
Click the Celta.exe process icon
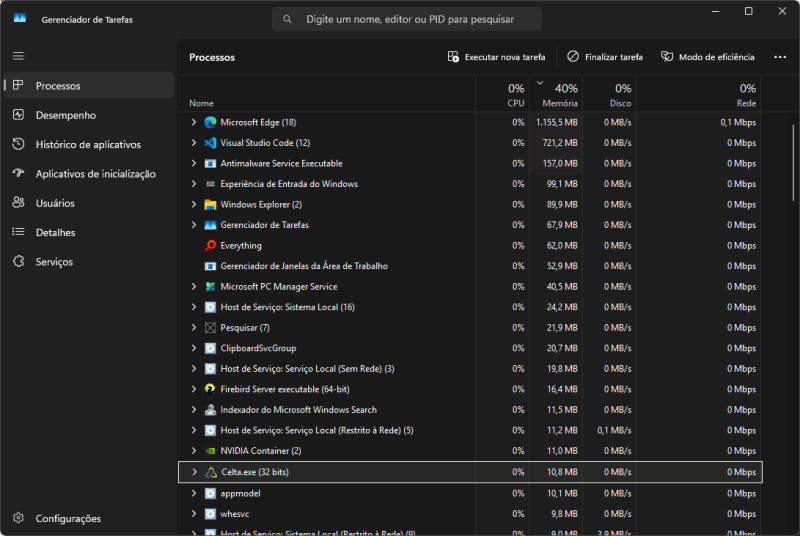(210, 472)
